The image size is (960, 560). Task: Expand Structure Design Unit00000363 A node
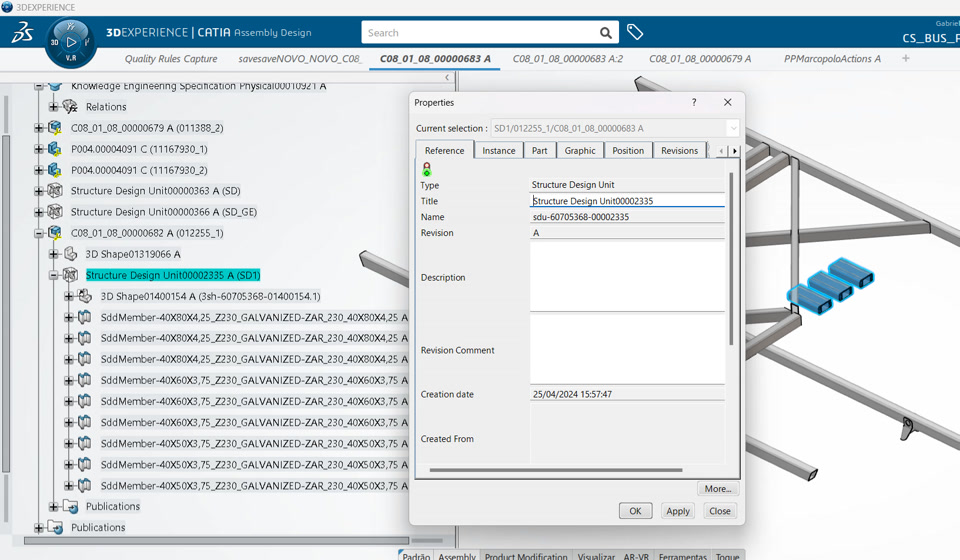click(39, 191)
